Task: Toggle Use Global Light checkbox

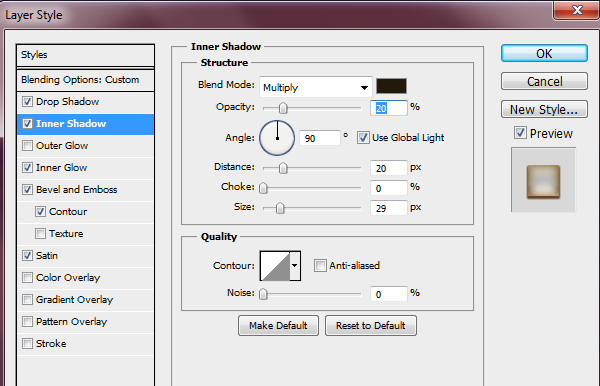Action: [x=363, y=137]
